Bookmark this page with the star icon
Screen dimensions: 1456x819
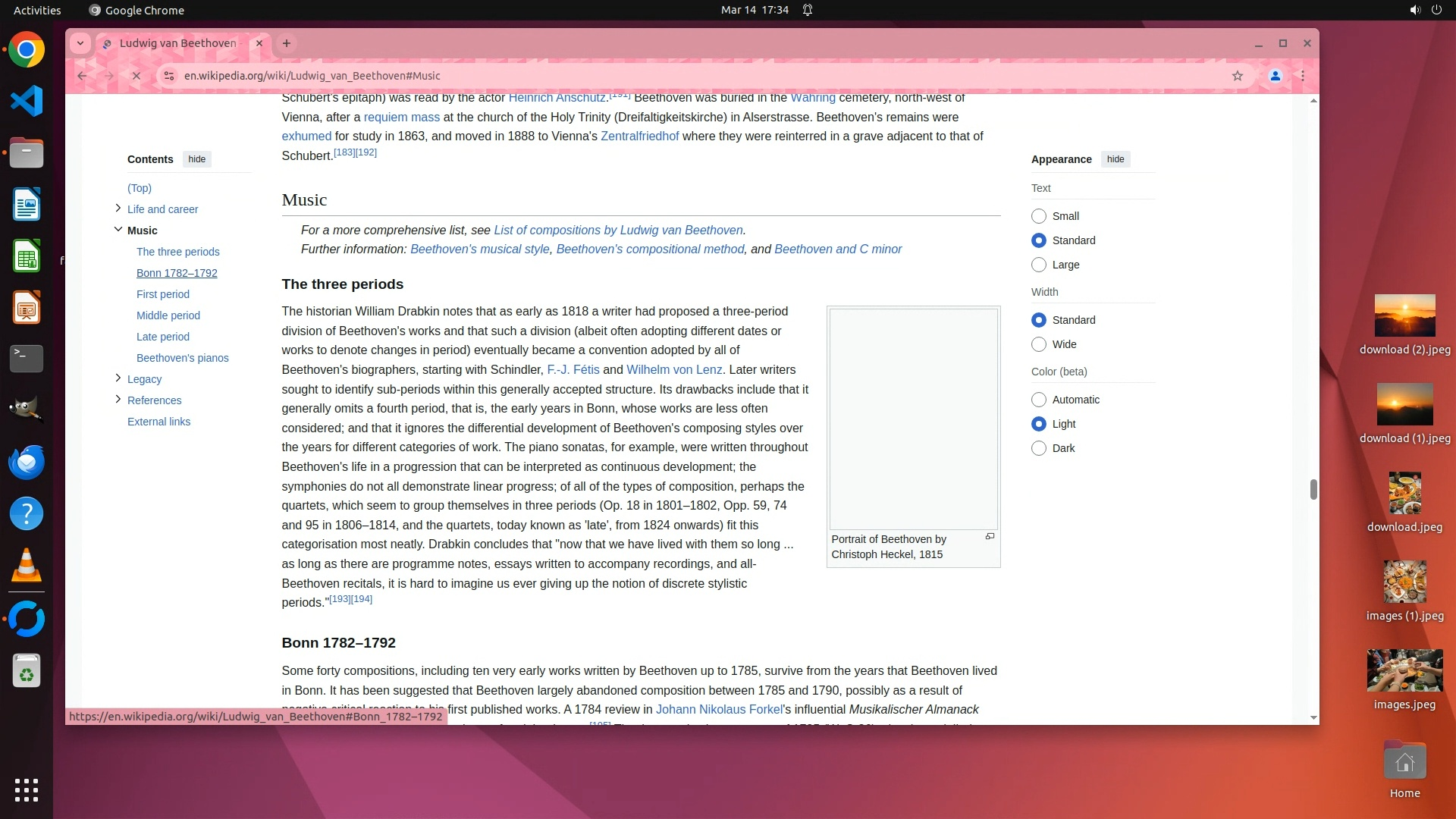point(1238,76)
